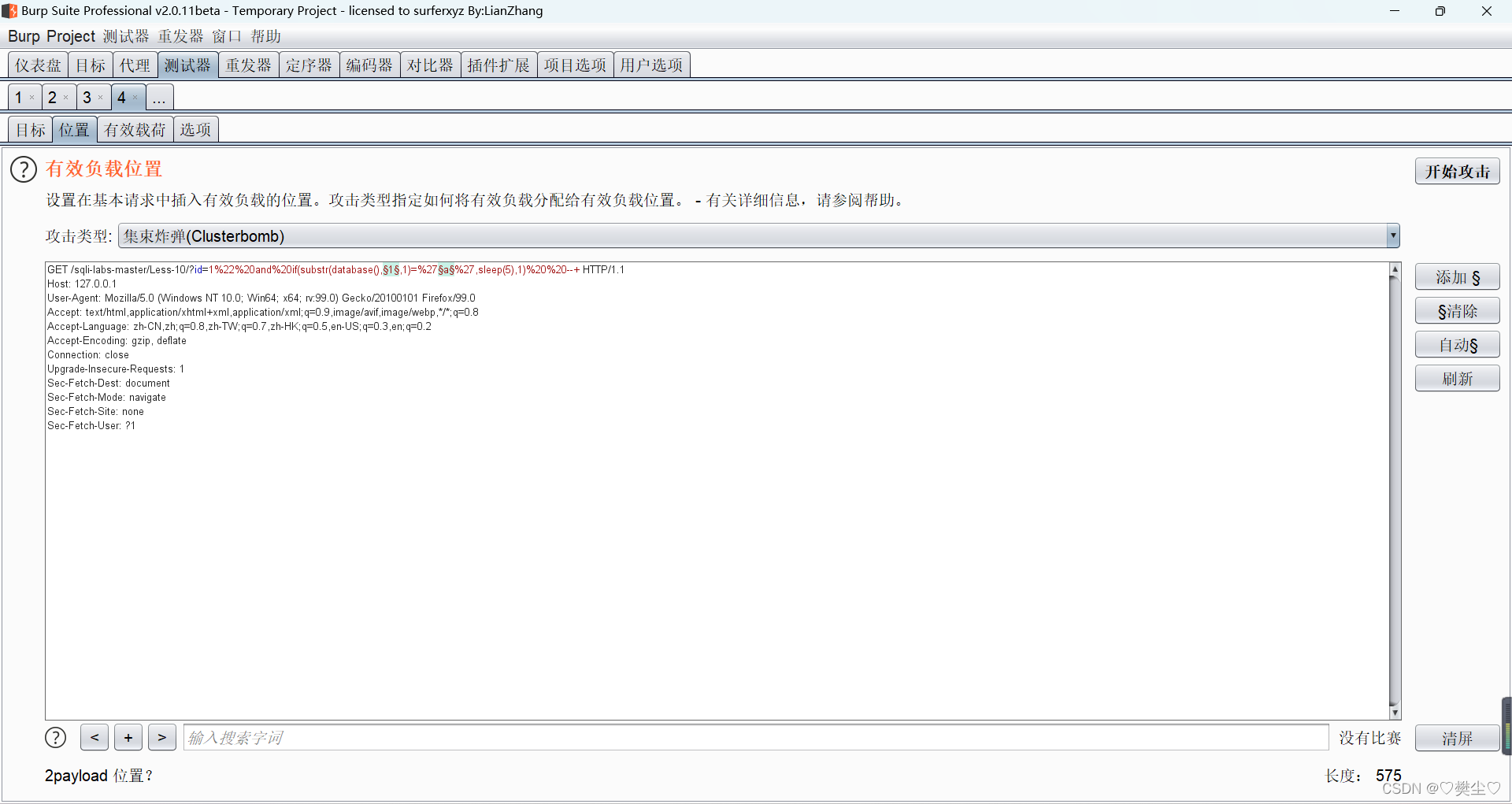Click the 刷新 button
The image size is (1512, 804).
click(x=1457, y=379)
